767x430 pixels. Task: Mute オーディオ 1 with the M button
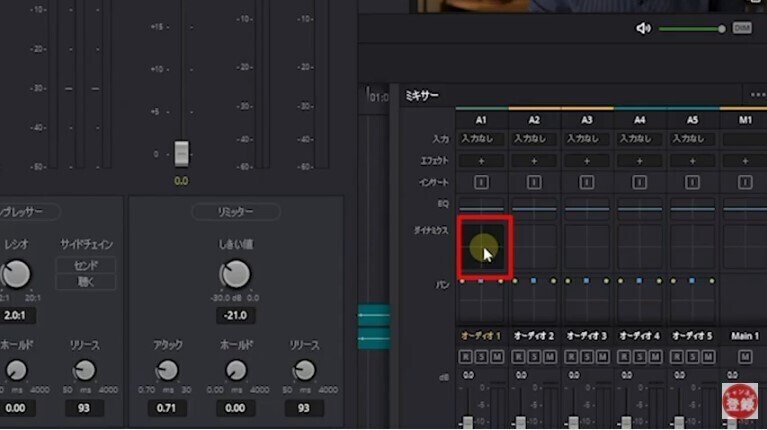point(497,357)
